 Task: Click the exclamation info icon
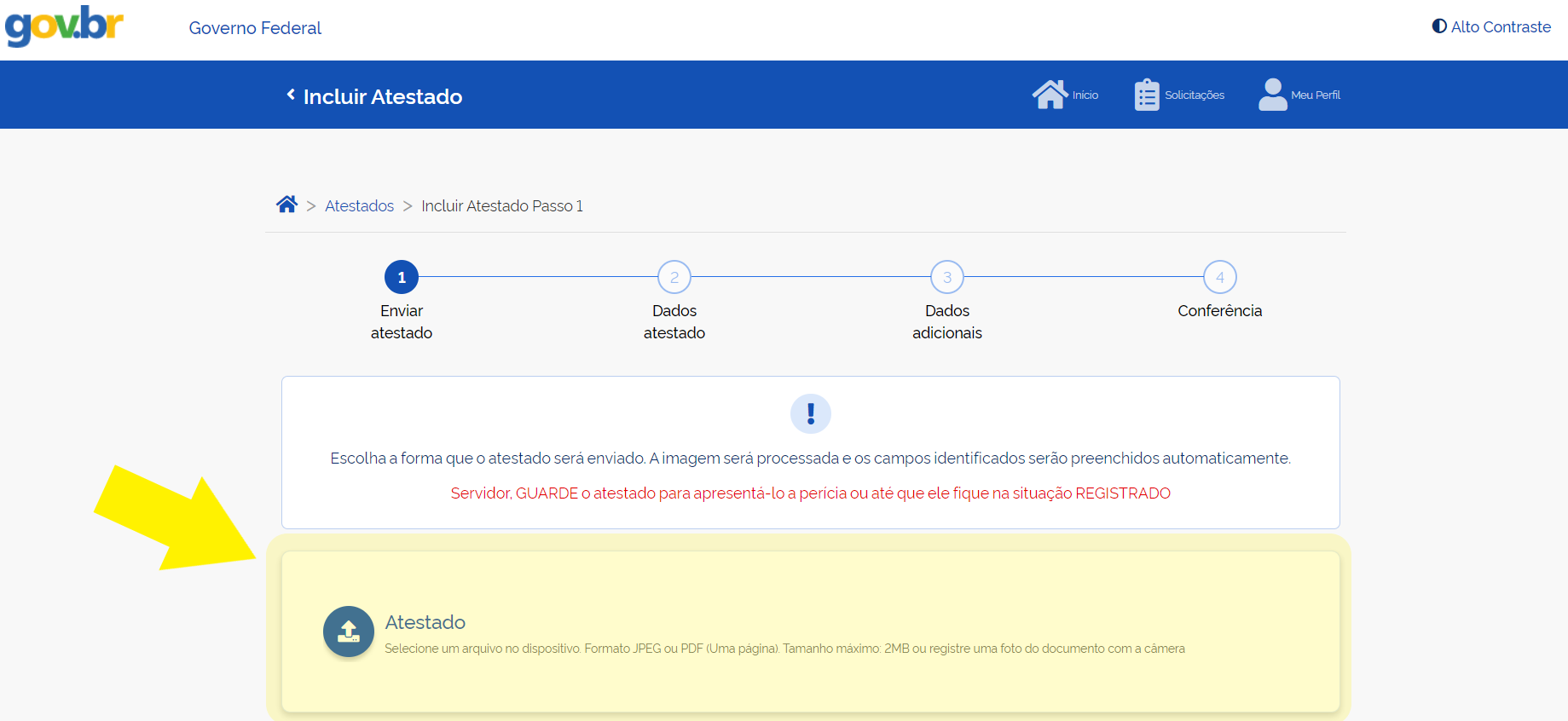coord(810,414)
